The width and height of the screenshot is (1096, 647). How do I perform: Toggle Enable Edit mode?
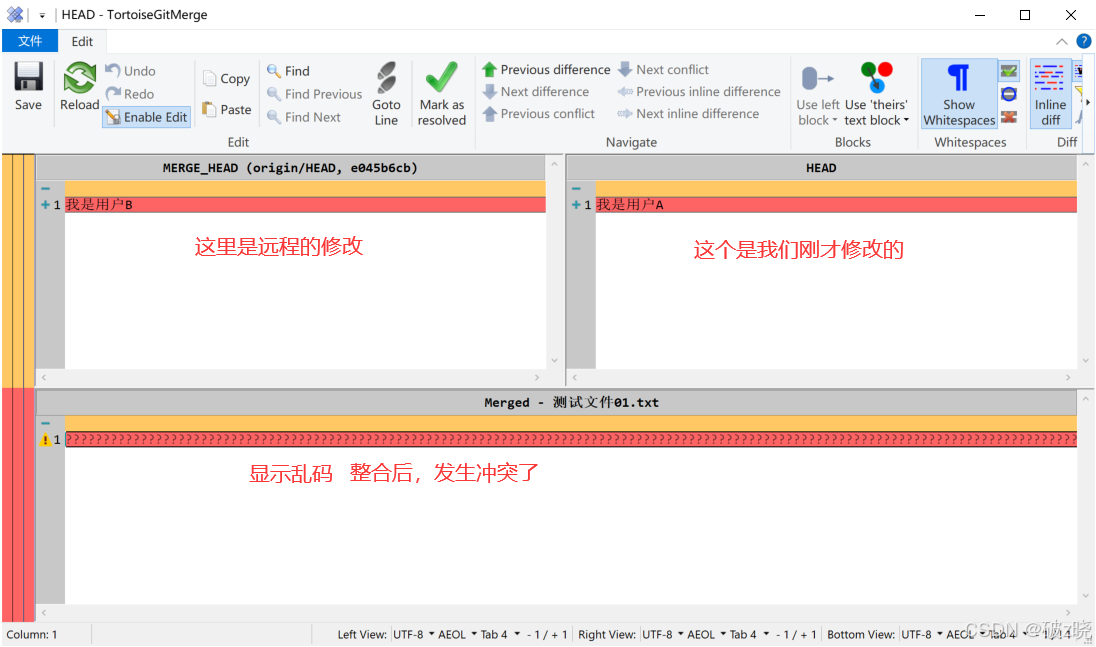click(x=147, y=117)
